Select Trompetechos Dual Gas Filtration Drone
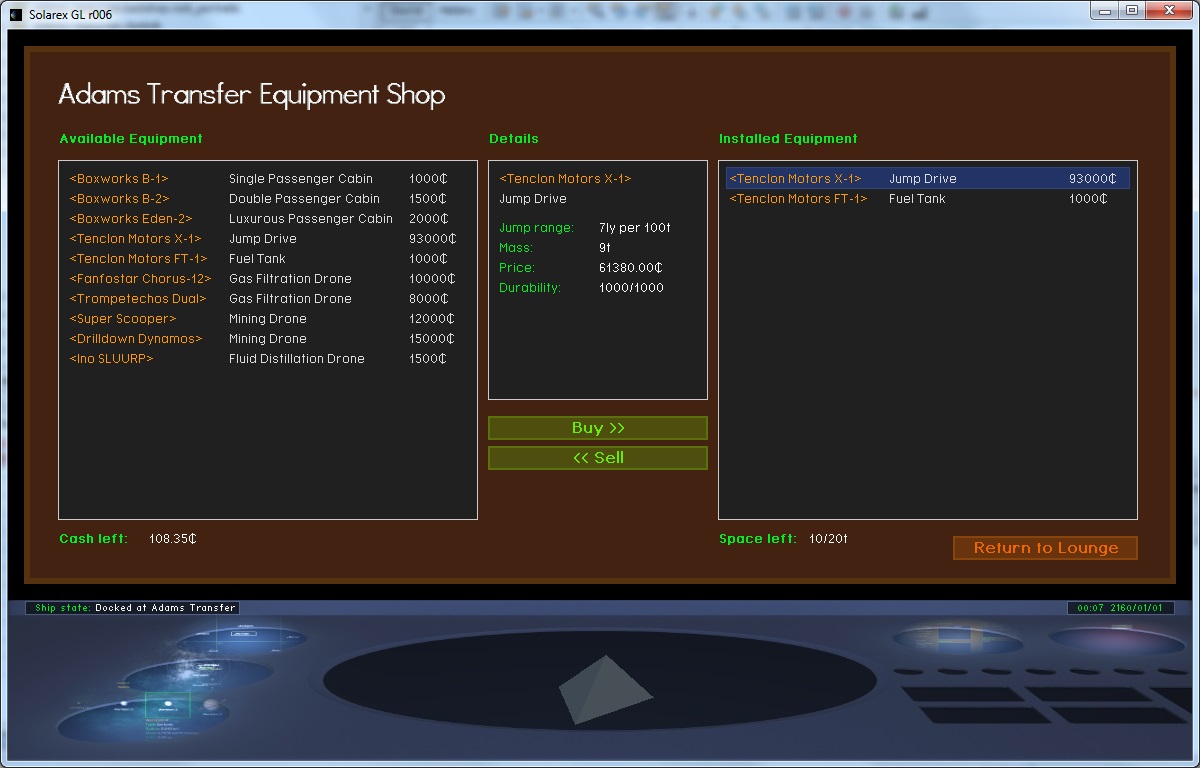This screenshot has width=1200, height=768. (258, 299)
